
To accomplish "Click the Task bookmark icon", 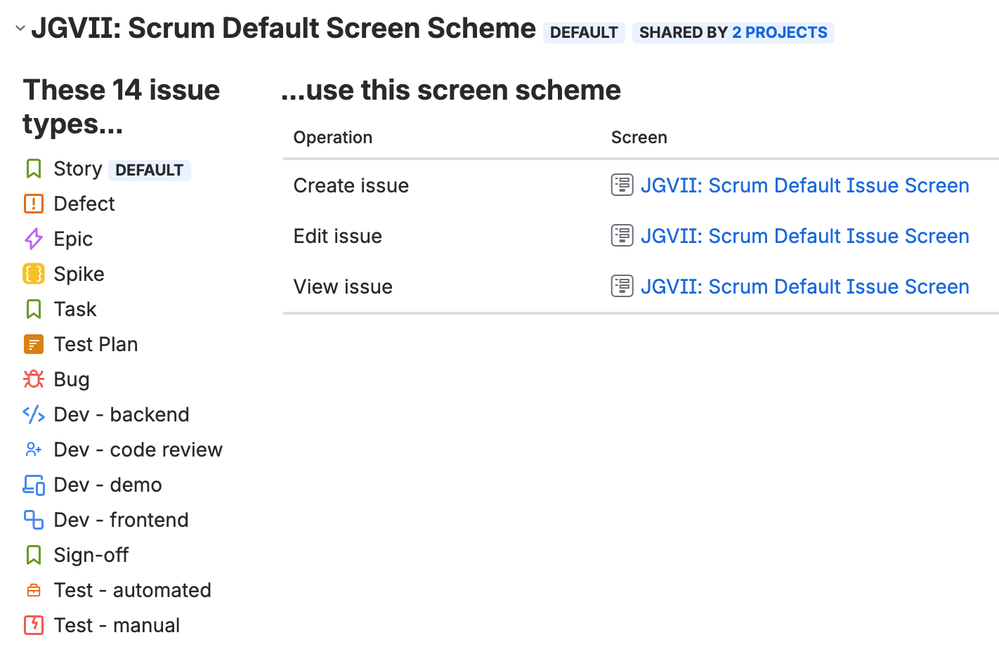I will [34, 309].
